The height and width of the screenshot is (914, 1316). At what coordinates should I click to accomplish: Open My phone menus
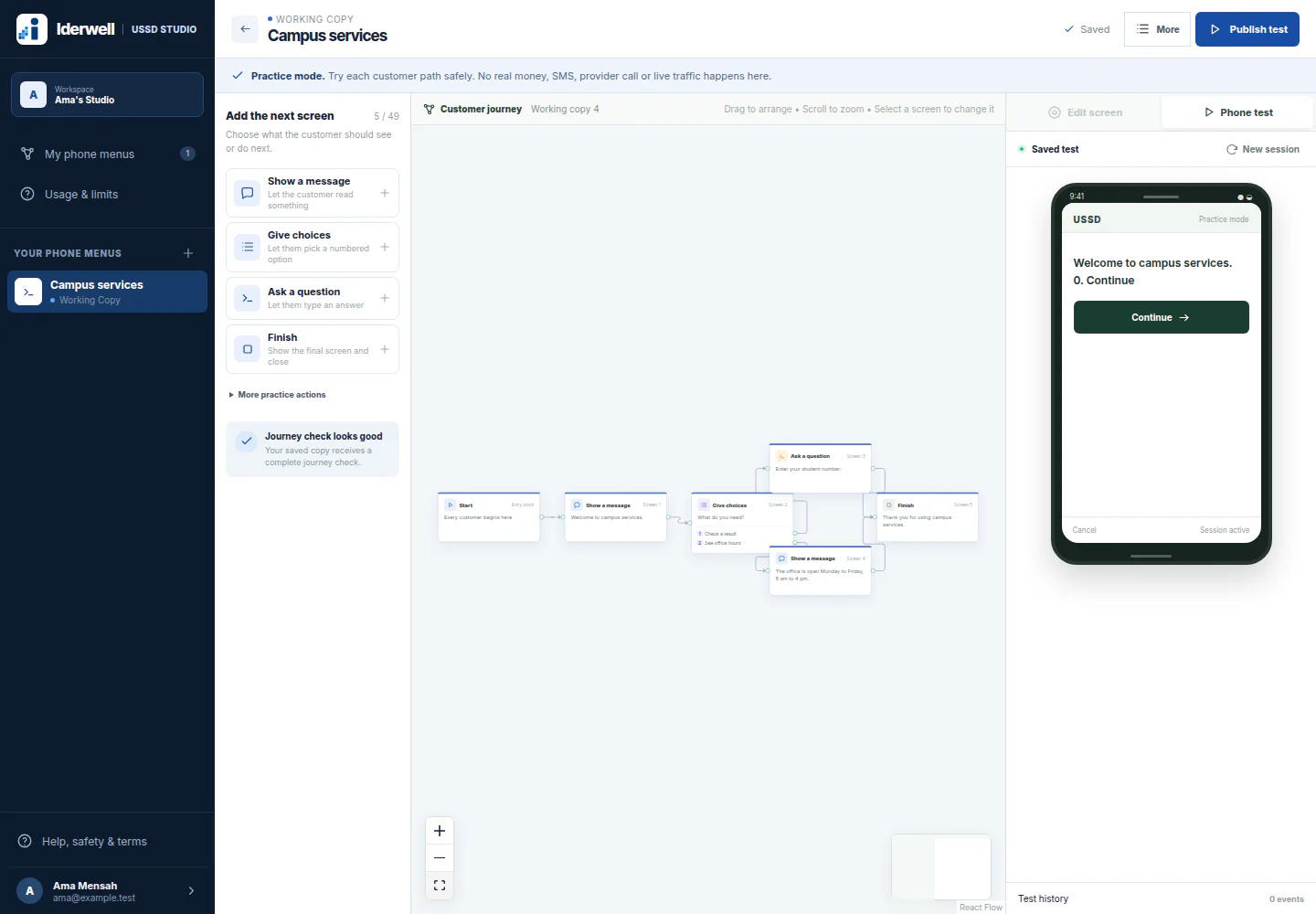click(x=107, y=154)
